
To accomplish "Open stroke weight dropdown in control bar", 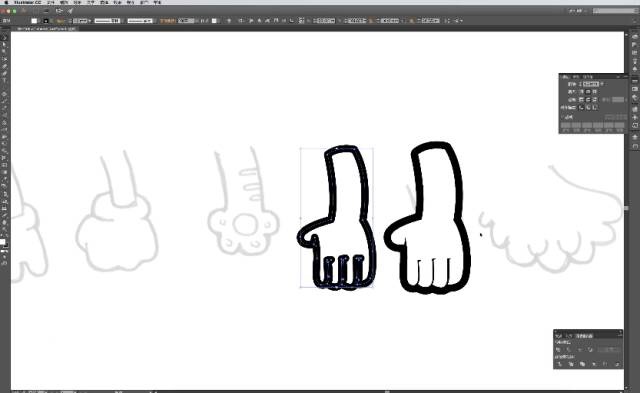I will point(89,20).
